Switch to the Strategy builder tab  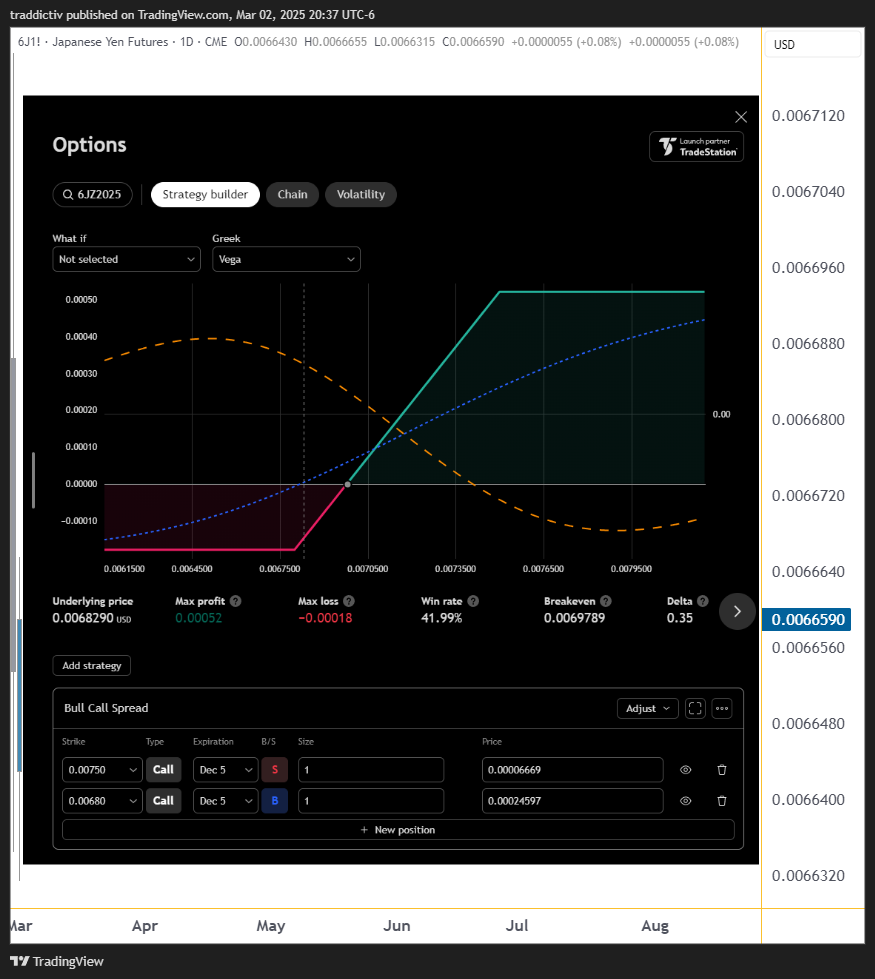[205, 194]
